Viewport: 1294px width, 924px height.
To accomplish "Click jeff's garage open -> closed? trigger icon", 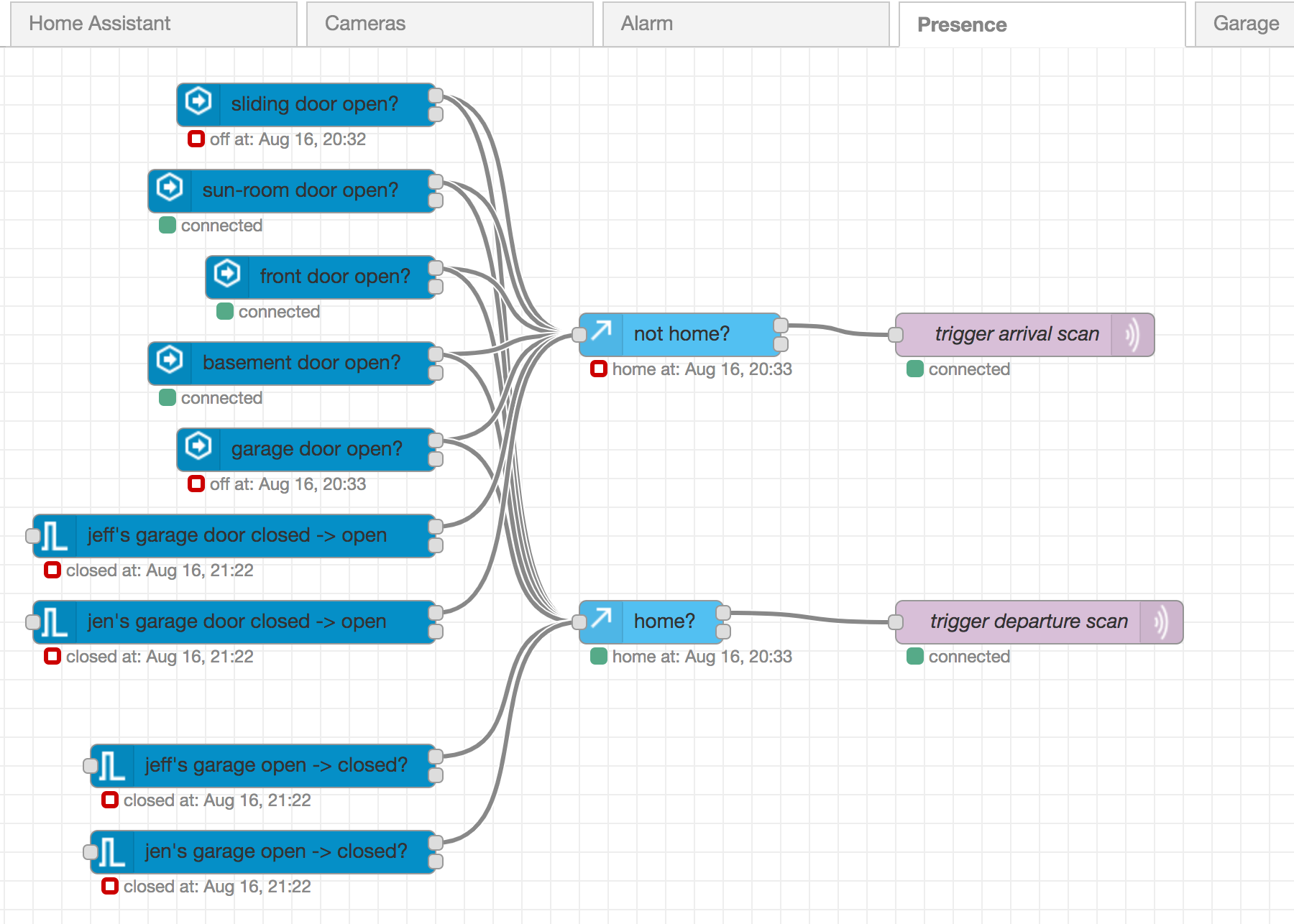I will (112, 766).
